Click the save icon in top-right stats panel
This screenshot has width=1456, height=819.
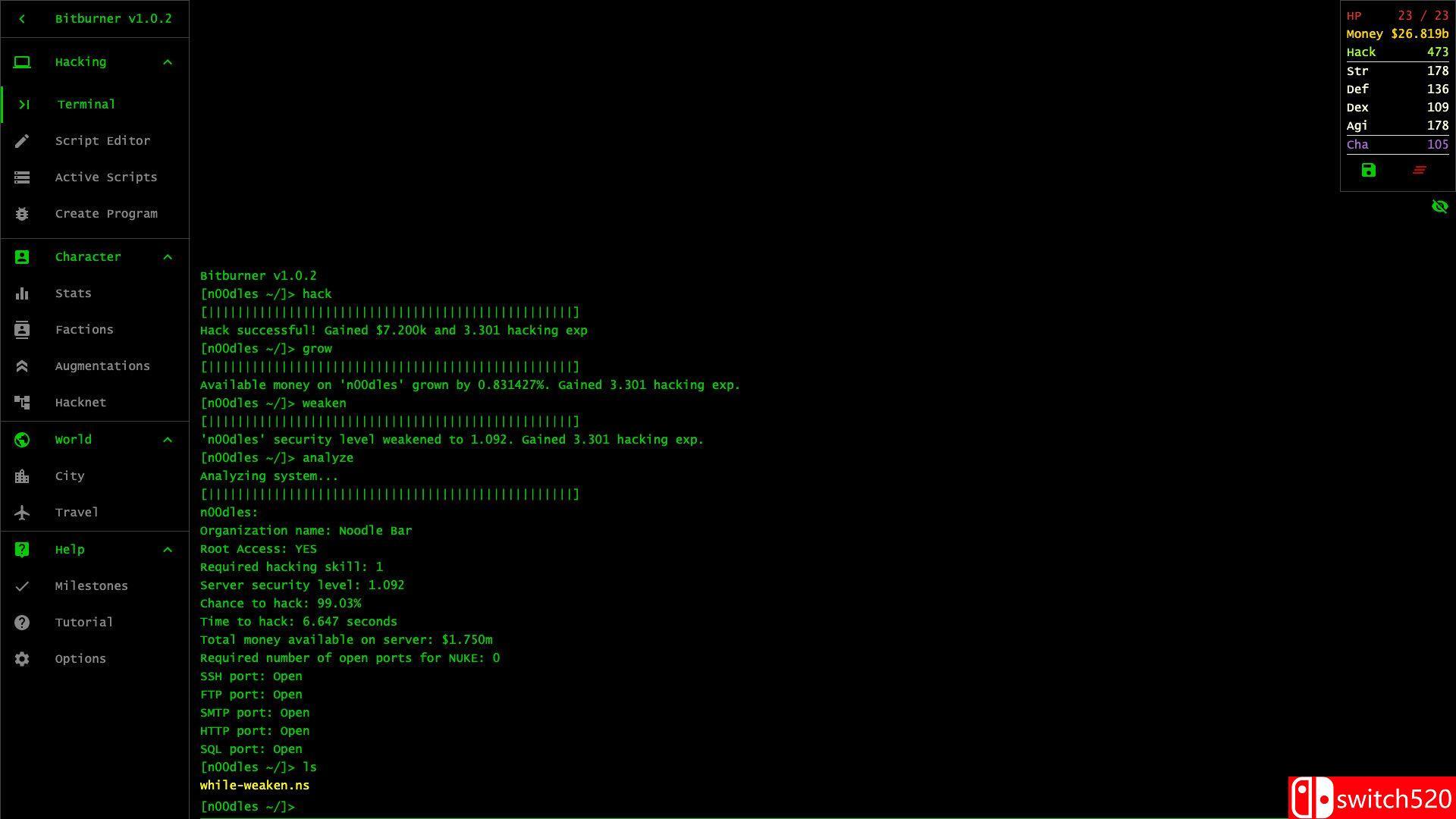pos(1368,170)
